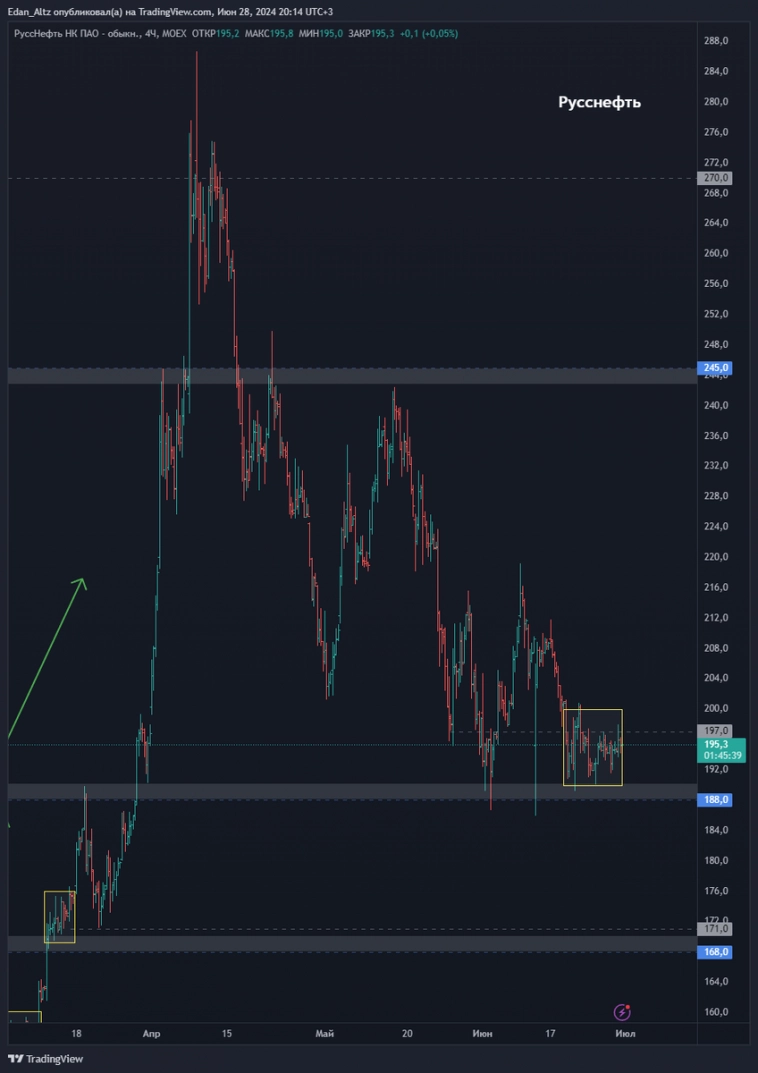Viewport: 758px width, 1073px height.
Task: Click the 260,0 price axis tick
Action: [714, 253]
